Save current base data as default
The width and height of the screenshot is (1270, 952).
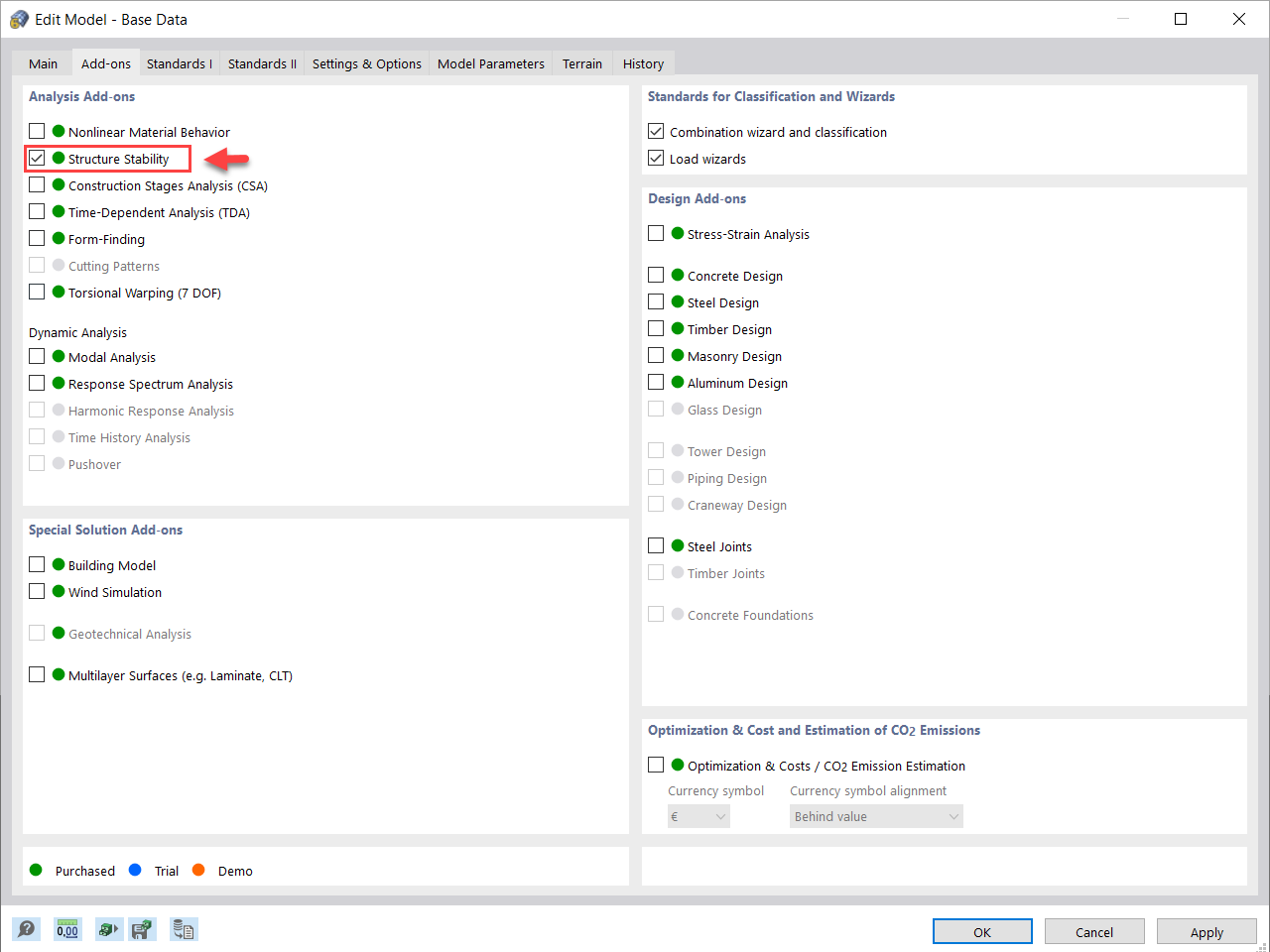coord(142,929)
